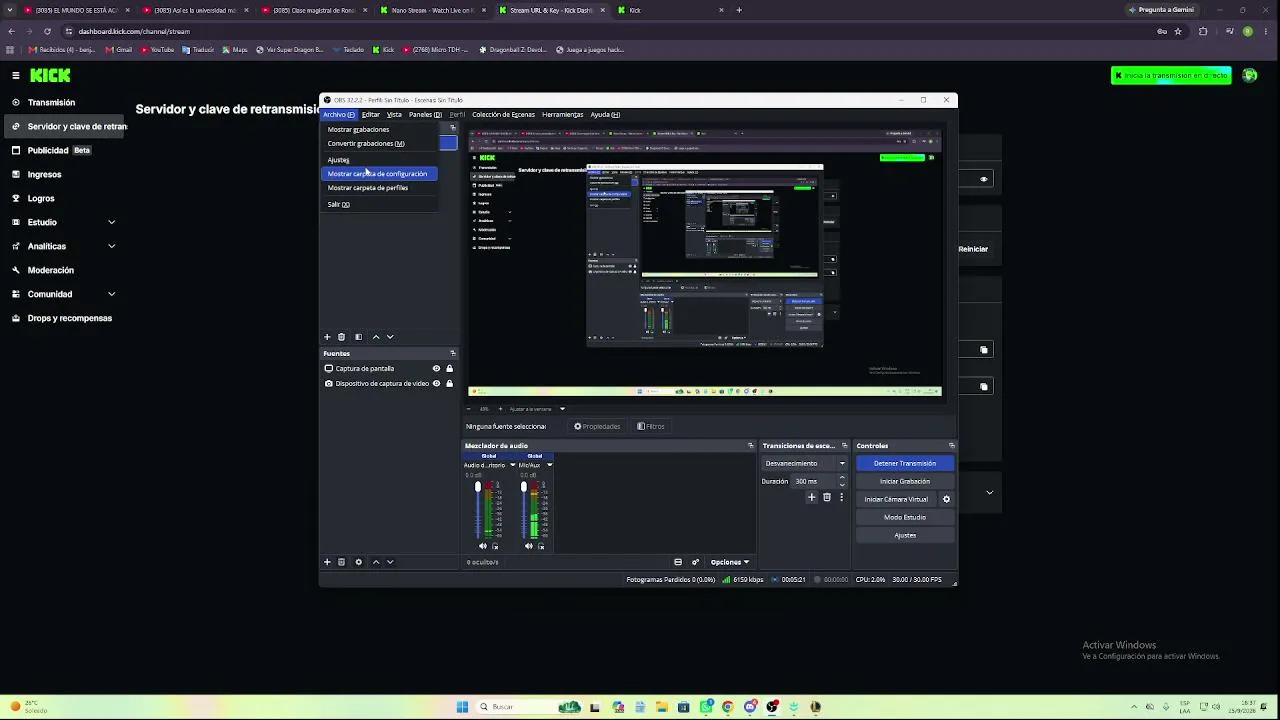Mute the Audio de escritorio speaker icon

[483, 546]
